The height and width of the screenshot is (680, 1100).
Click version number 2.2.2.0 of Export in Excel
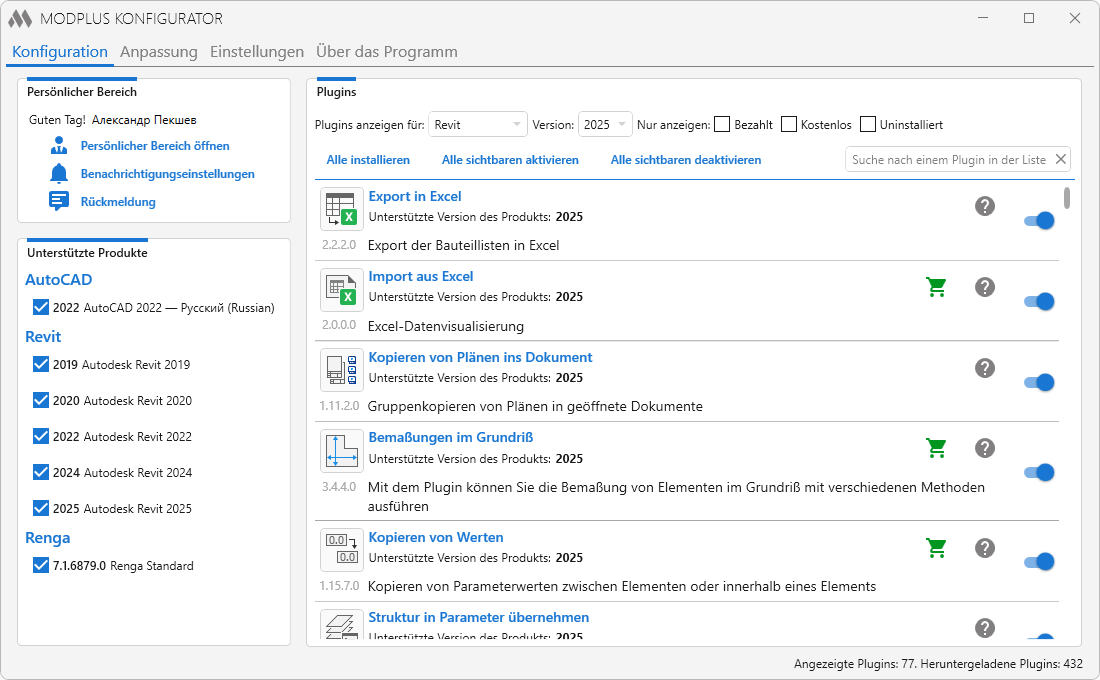[x=339, y=245]
